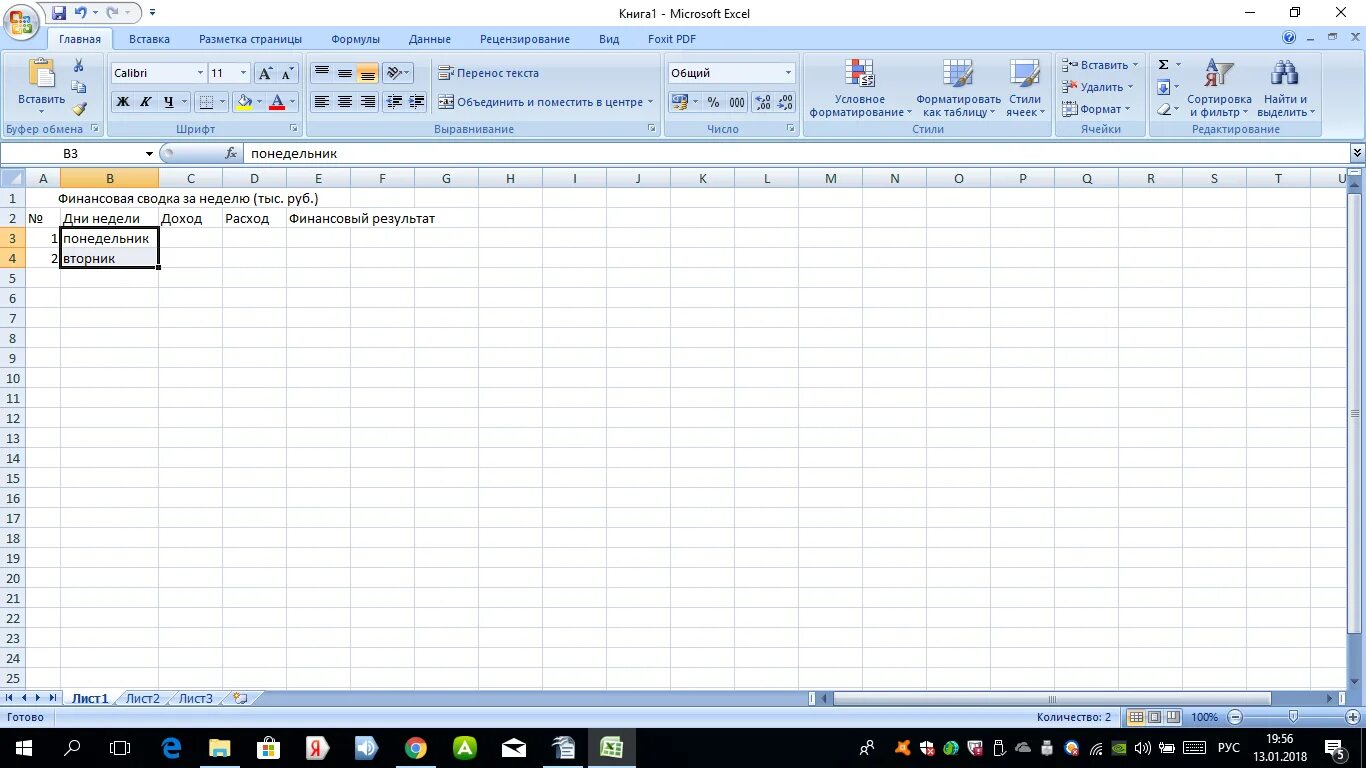Apply underline with the Ч icon

point(166,101)
